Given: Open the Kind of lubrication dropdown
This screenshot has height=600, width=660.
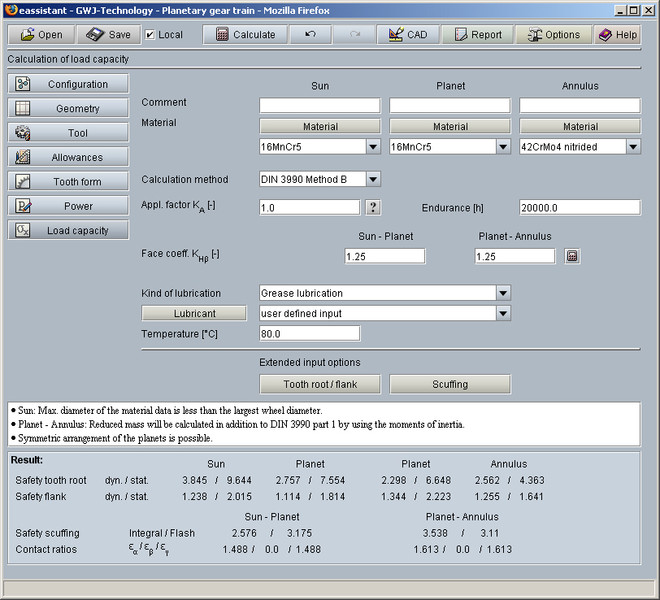Looking at the screenshot, I should (502, 293).
